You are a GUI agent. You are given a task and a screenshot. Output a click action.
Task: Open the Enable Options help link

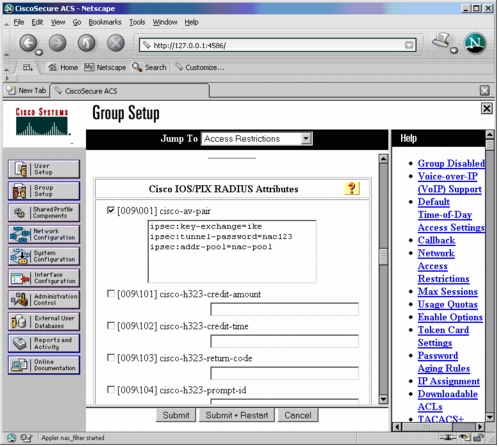(450, 317)
